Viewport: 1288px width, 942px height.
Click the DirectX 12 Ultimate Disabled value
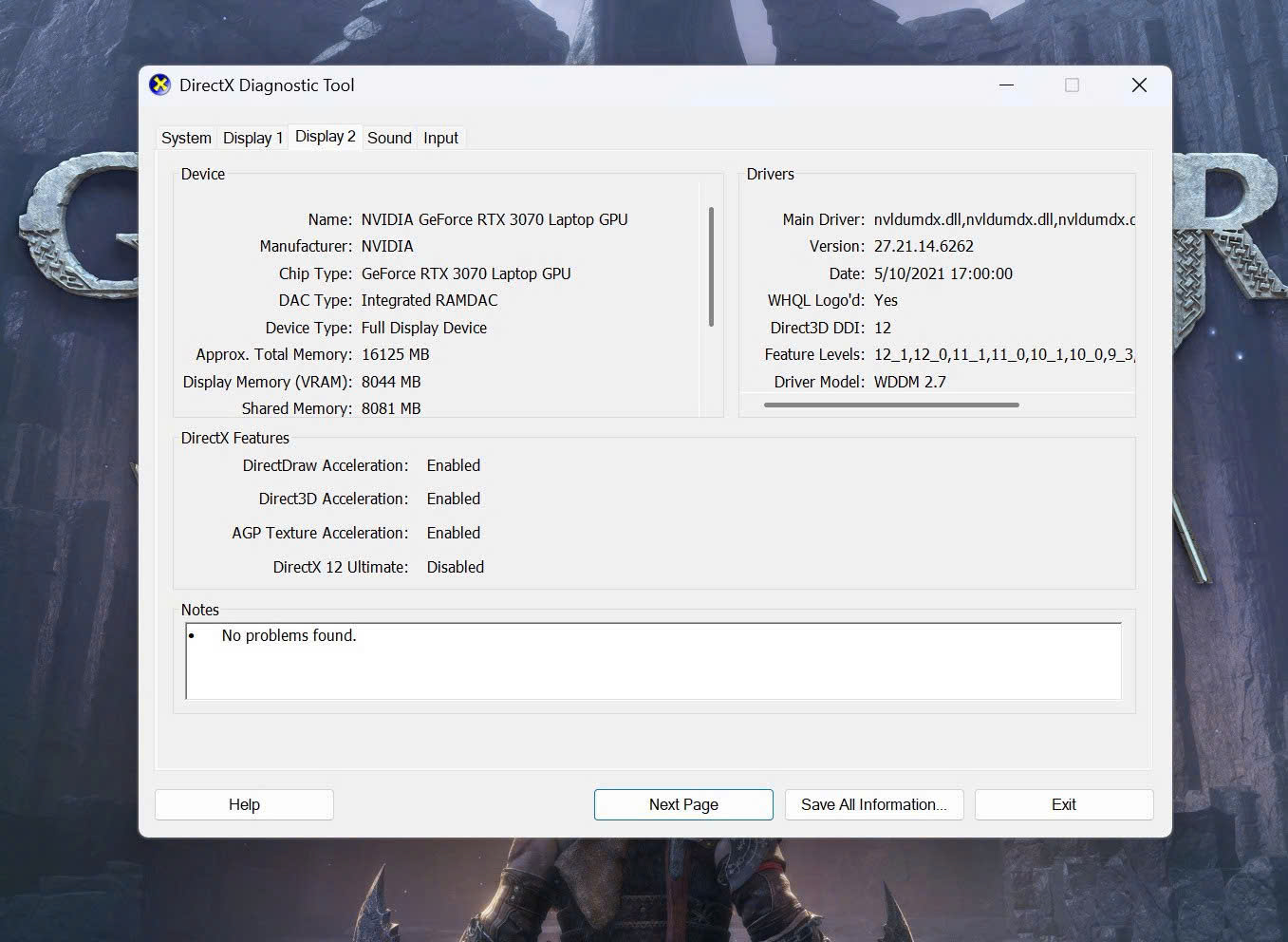(x=456, y=567)
